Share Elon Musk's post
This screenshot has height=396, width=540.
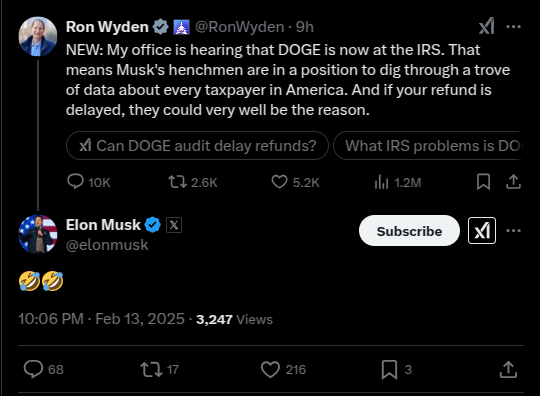point(508,369)
